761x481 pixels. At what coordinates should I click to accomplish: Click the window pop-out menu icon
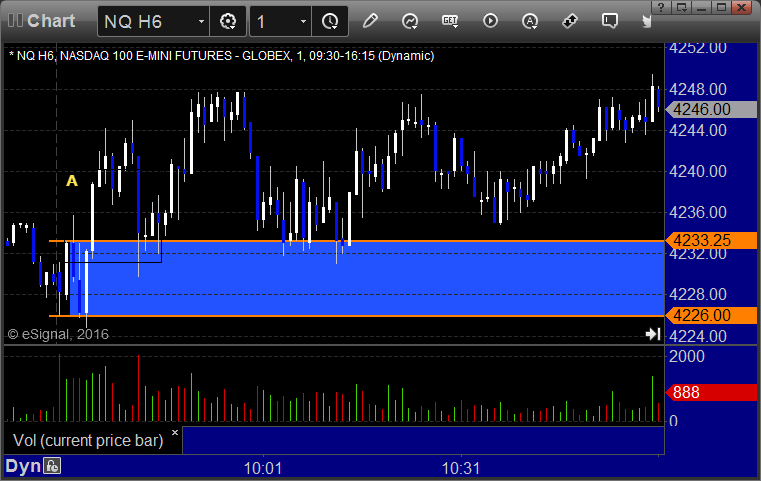681,7
